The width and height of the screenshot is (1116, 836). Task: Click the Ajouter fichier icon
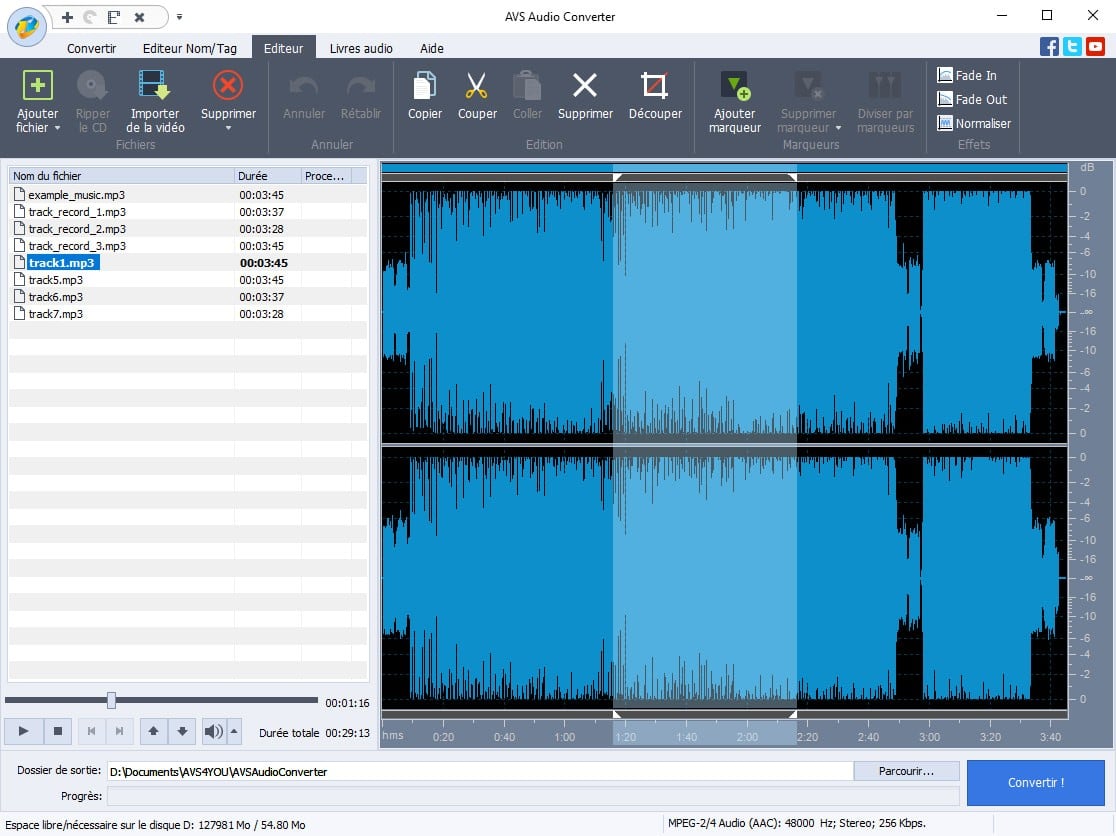(38, 86)
